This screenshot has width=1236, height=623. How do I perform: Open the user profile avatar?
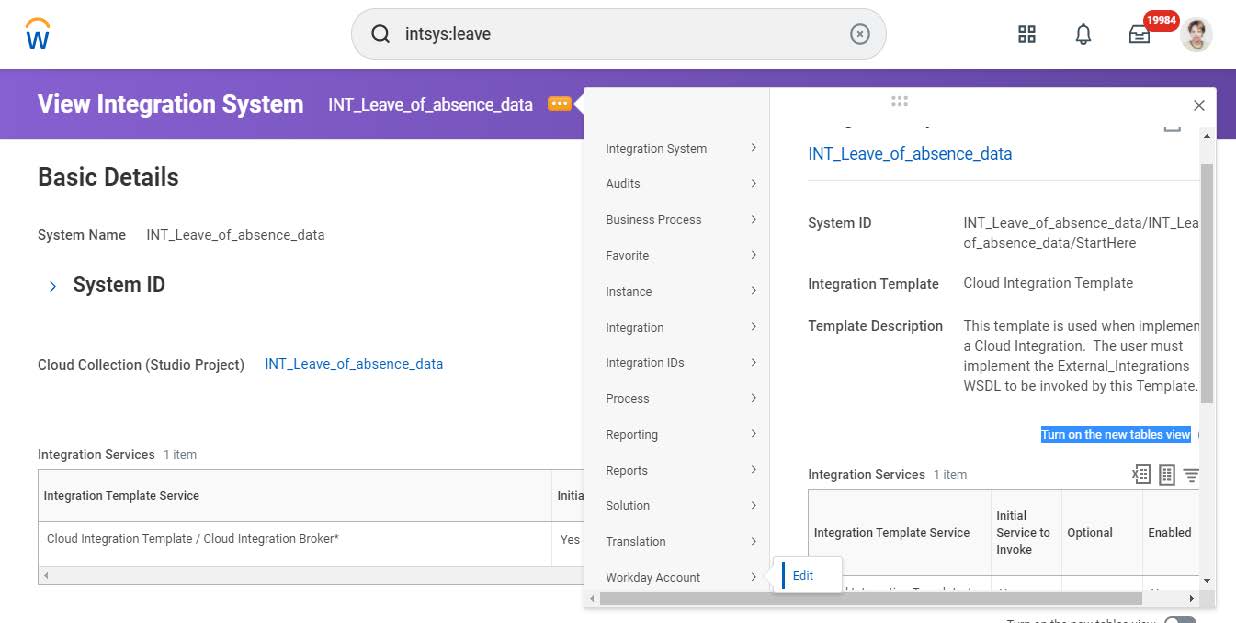[x=1196, y=34]
